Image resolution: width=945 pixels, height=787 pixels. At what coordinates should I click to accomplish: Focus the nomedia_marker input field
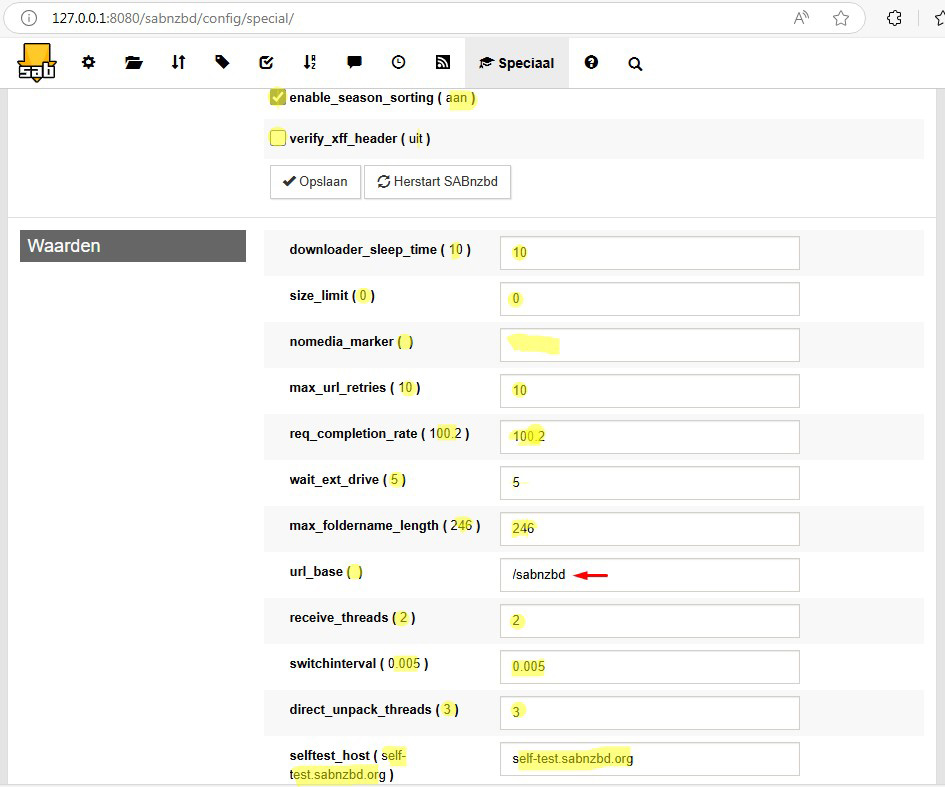650,345
